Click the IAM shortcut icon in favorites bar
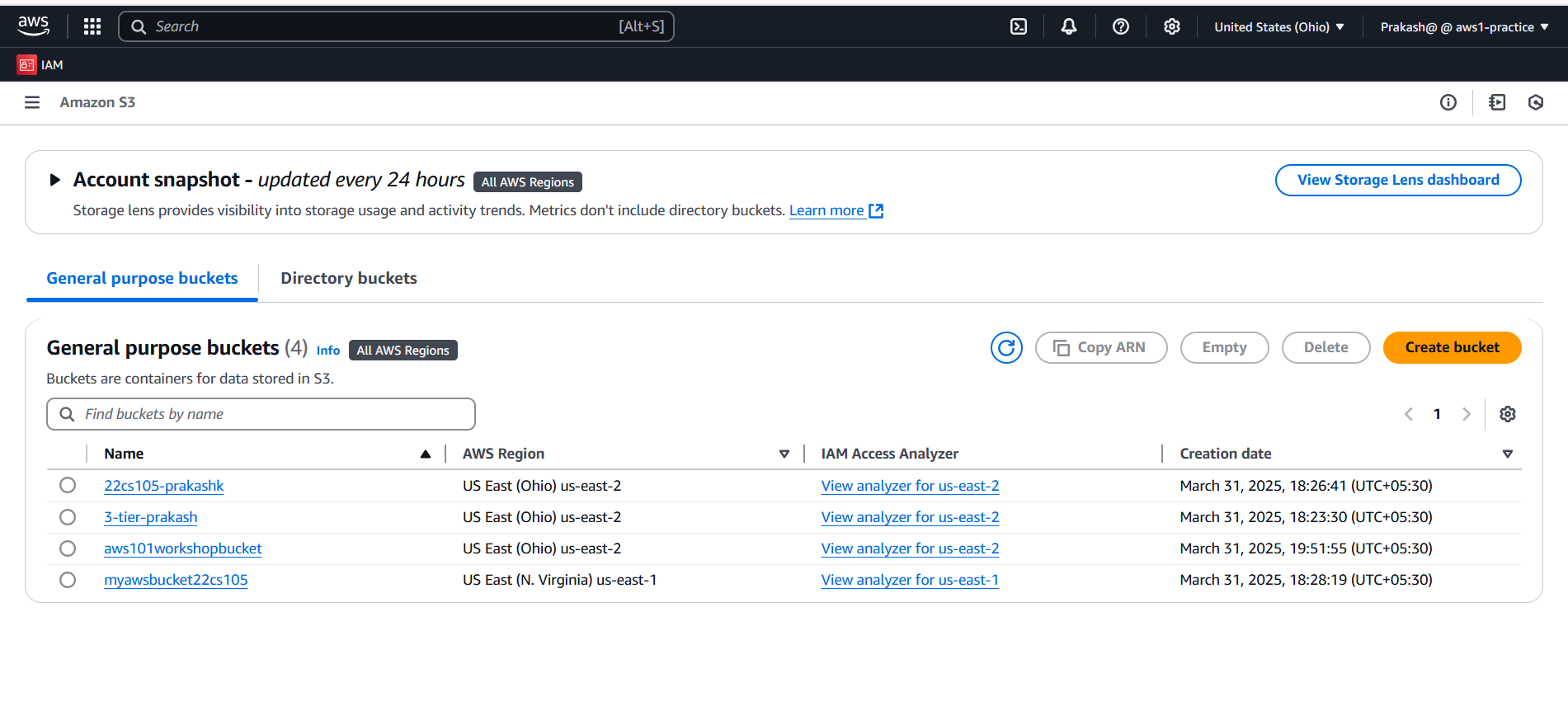The image size is (1568, 725). click(26, 64)
